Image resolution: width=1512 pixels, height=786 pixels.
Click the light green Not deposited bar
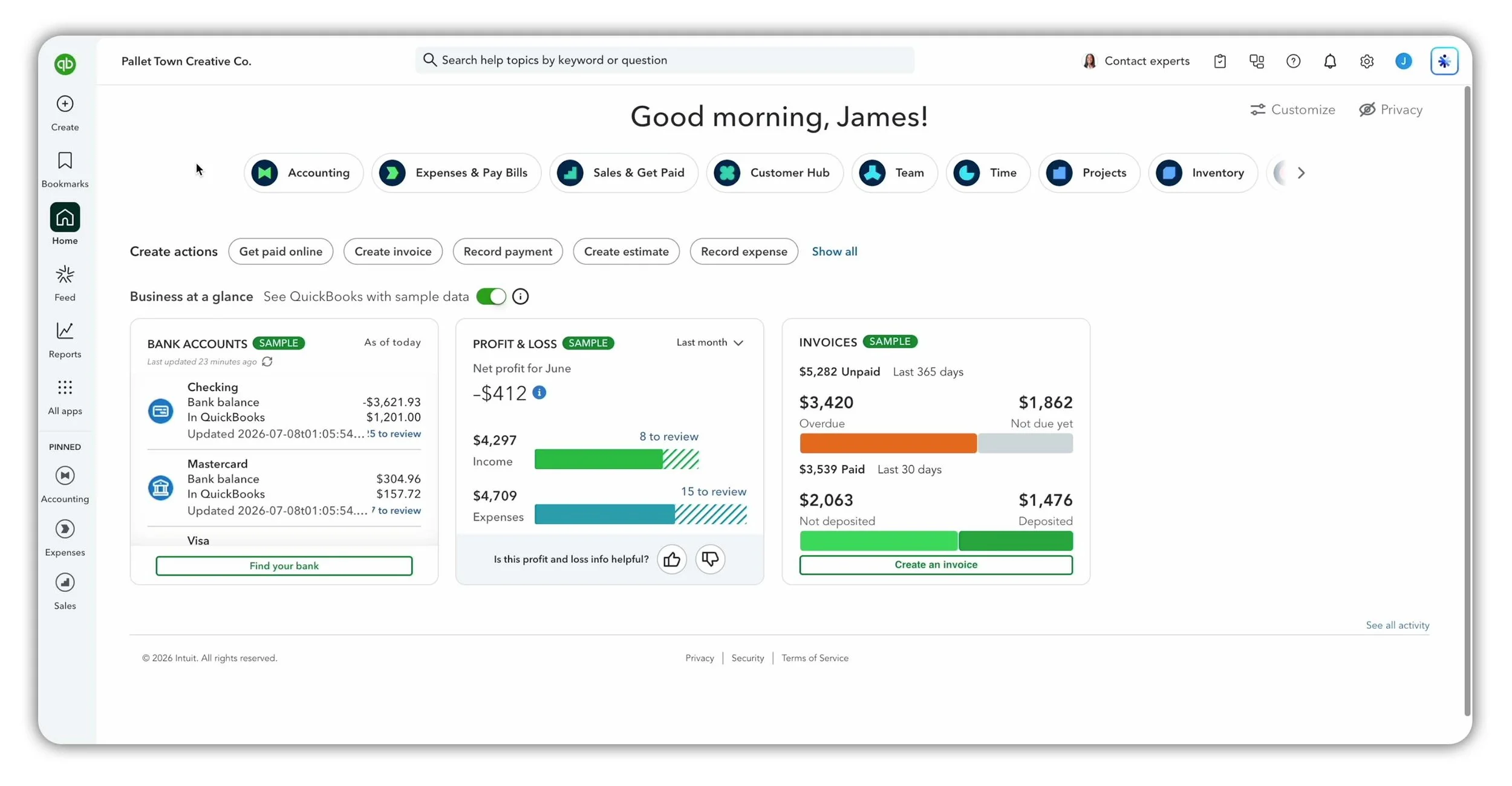tap(878, 541)
